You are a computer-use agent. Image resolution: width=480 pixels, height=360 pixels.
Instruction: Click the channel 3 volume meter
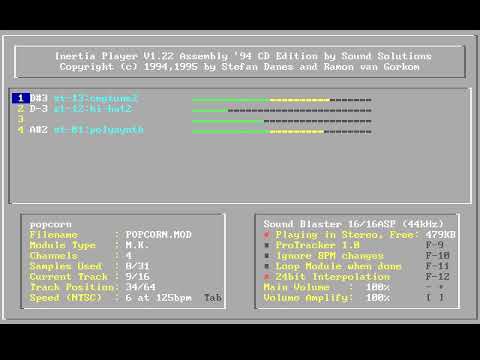point(282,121)
